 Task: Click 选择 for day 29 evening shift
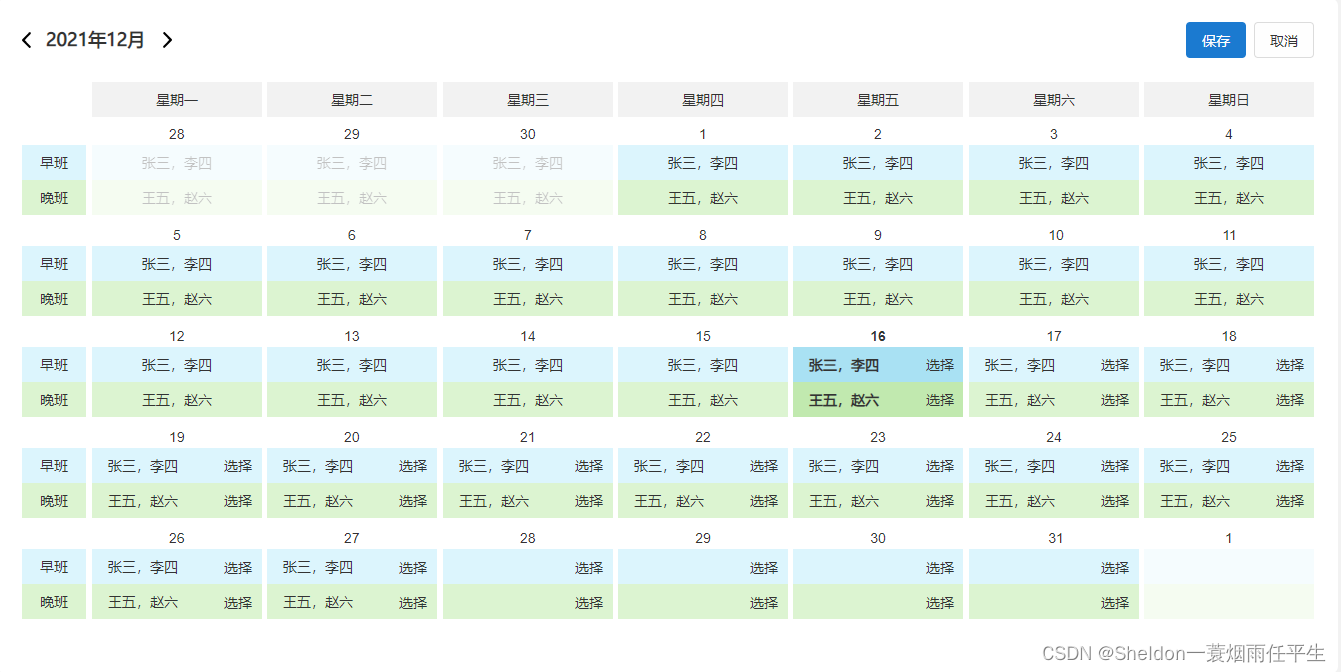pyautogui.click(x=764, y=603)
